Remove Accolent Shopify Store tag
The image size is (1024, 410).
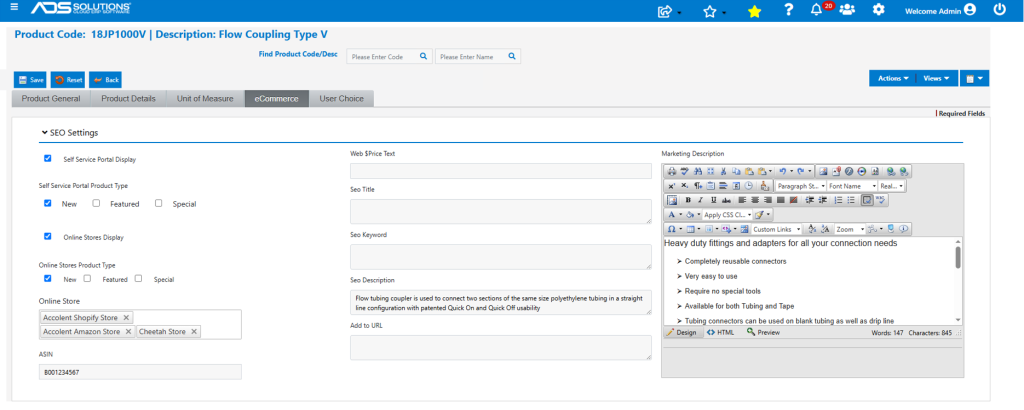126,317
